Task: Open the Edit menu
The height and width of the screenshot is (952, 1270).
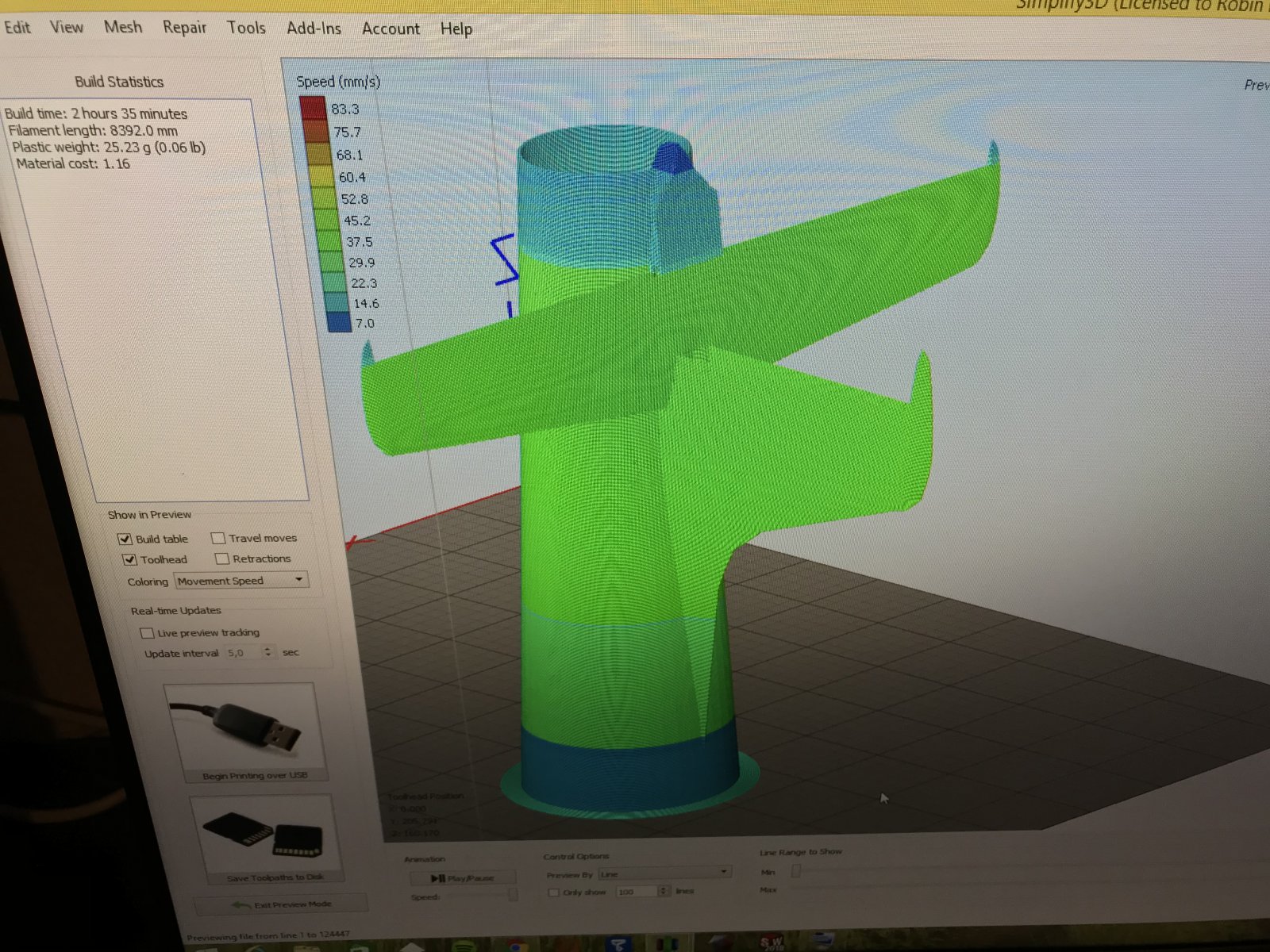Action: pos(17,27)
